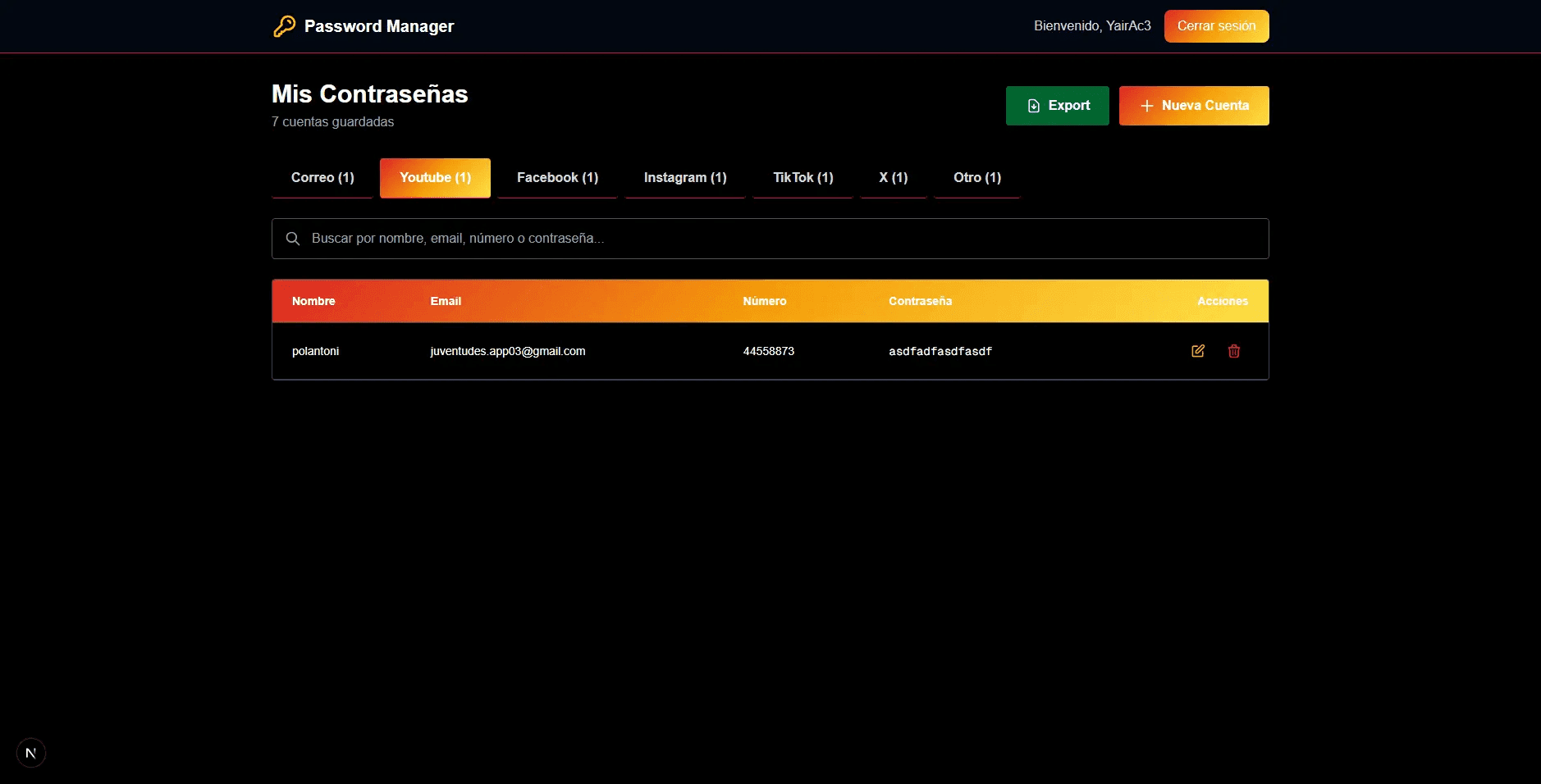Switch to the Correo (1) tab
The height and width of the screenshot is (784, 1541).
pyautogui.click(x=322, y=178)
